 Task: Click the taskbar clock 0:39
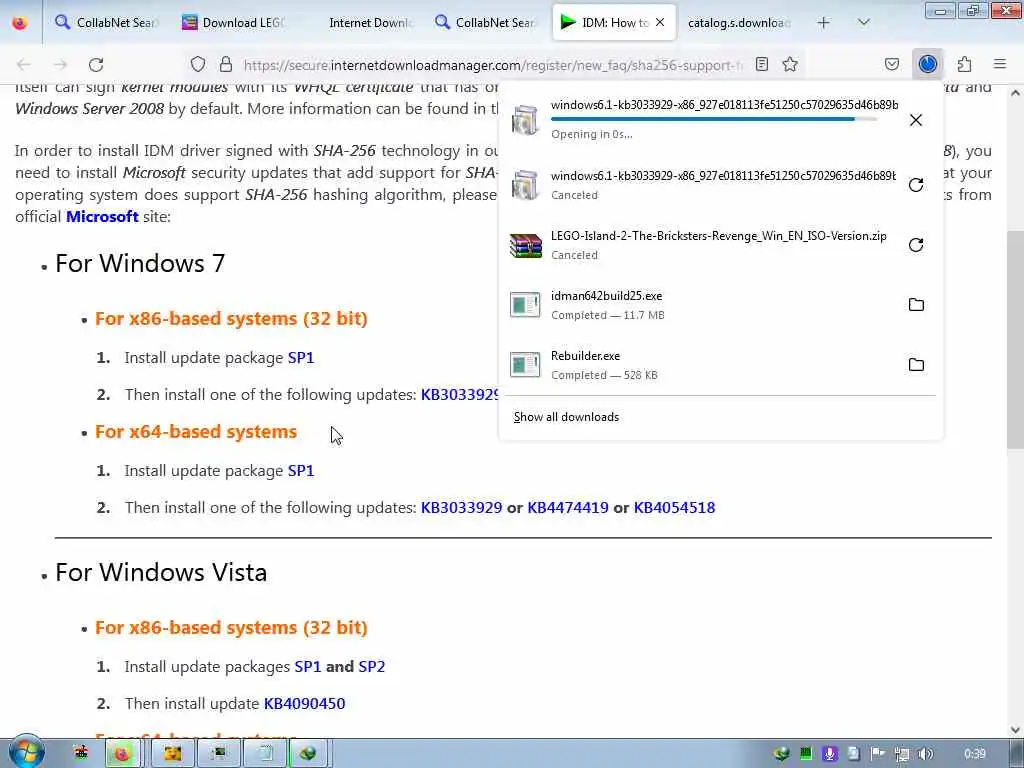pos(975,754)
